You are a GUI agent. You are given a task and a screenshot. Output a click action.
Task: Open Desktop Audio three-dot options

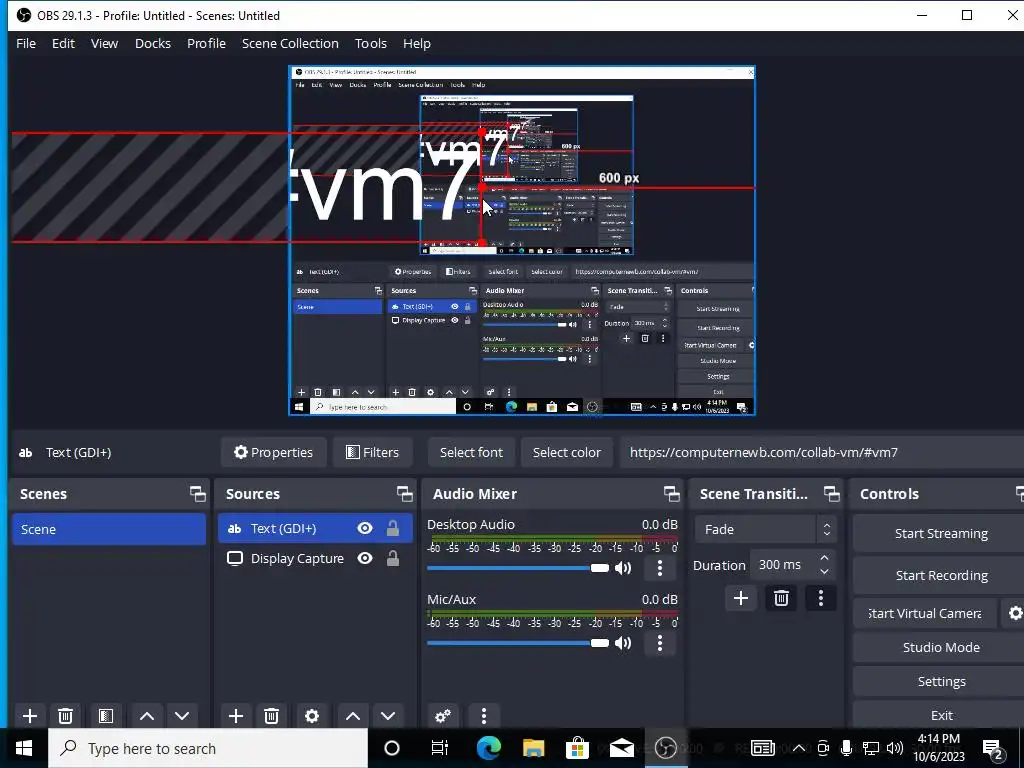(660, 568)
